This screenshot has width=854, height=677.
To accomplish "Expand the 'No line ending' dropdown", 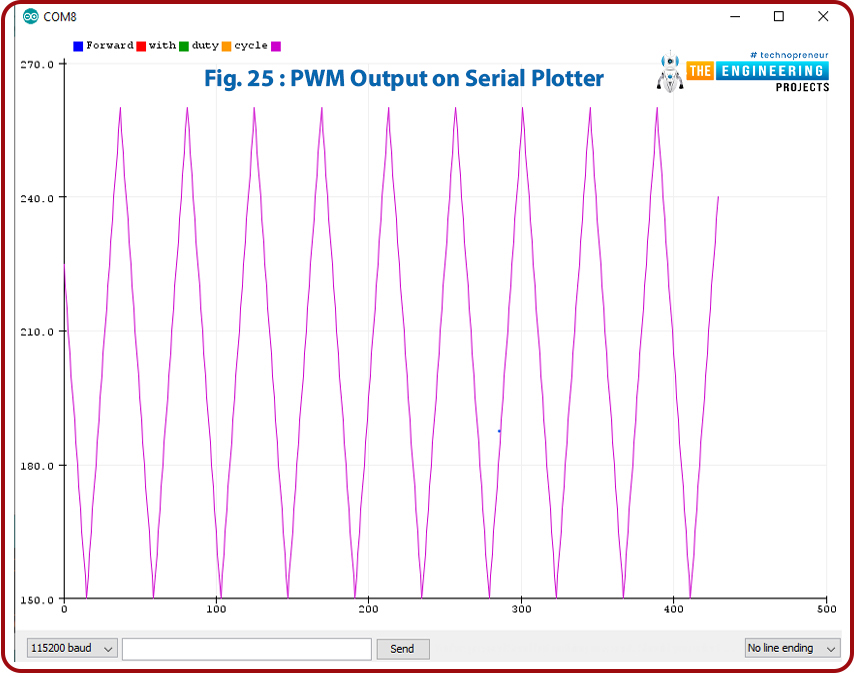I will (792, 648).
